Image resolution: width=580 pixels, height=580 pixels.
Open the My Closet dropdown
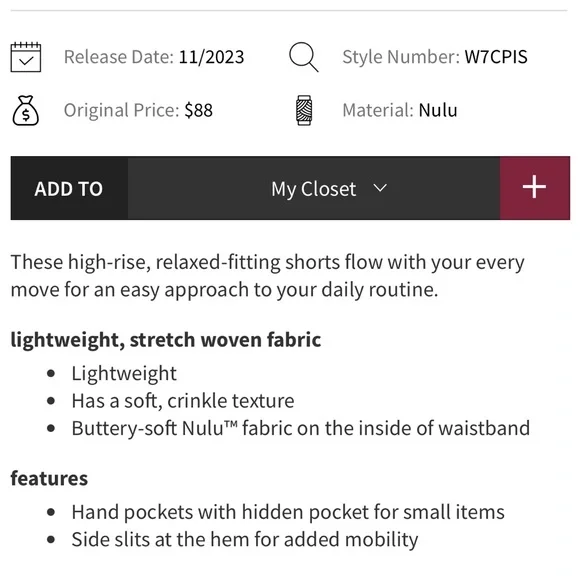point(314,188)
